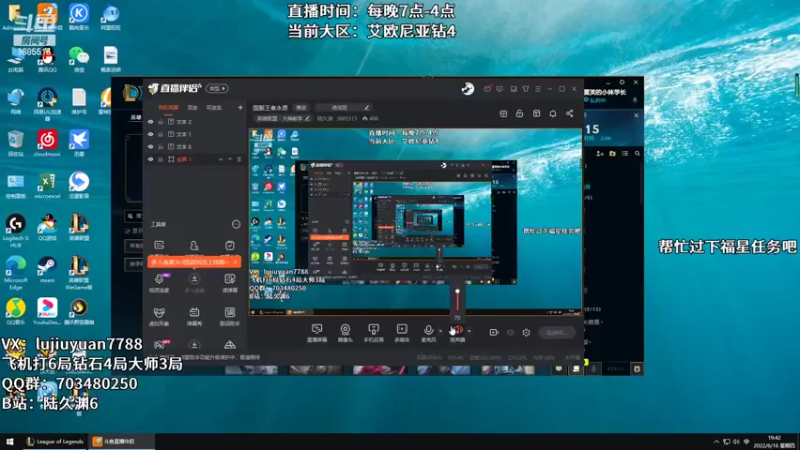Move the selected layer up
Image resolution: width=800 pixels, height=450 pixels.
pyautogui.click(x=221, y=159)
